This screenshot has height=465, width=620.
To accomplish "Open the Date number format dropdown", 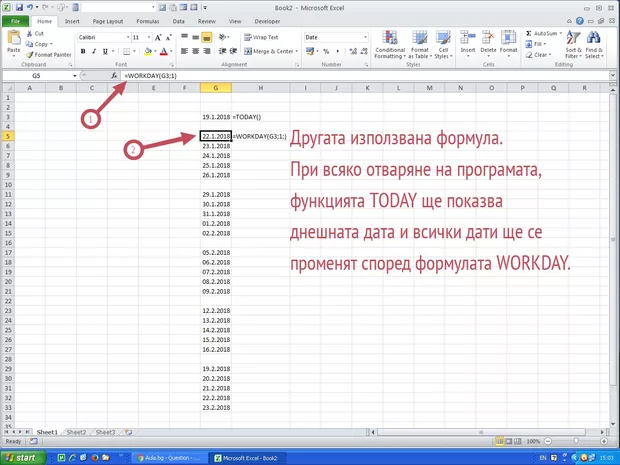I will (x=365, y=37).
